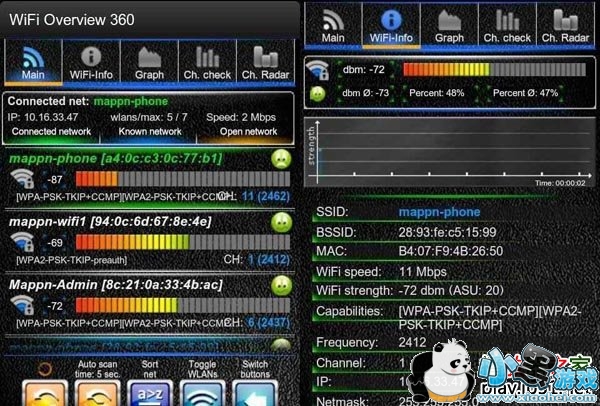600x406 pixels.
Task: Select the Mappn-Admin network entry
Action: [149, 304]
